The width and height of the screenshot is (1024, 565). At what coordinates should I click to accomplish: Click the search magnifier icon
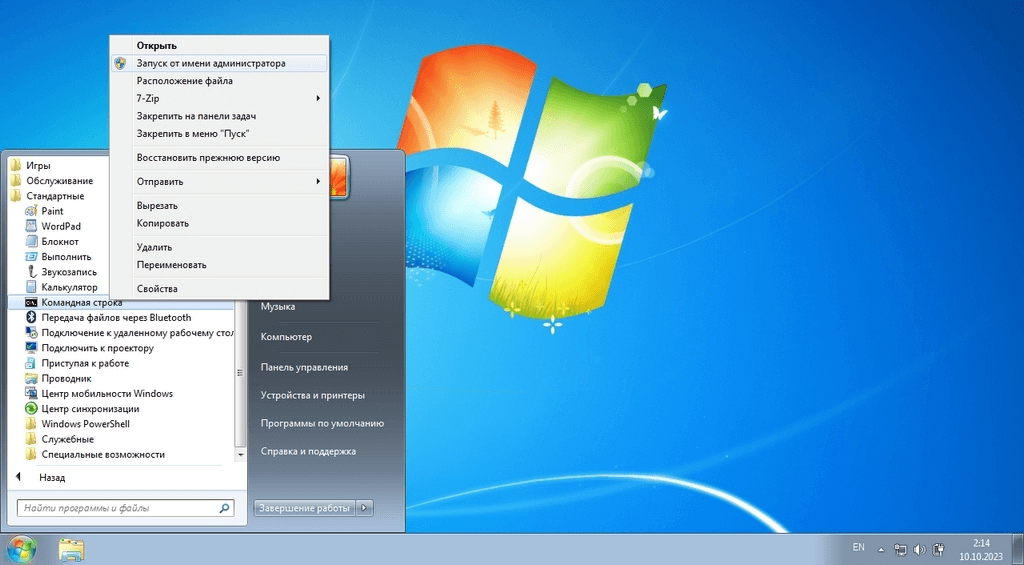[x=224, y=508]
